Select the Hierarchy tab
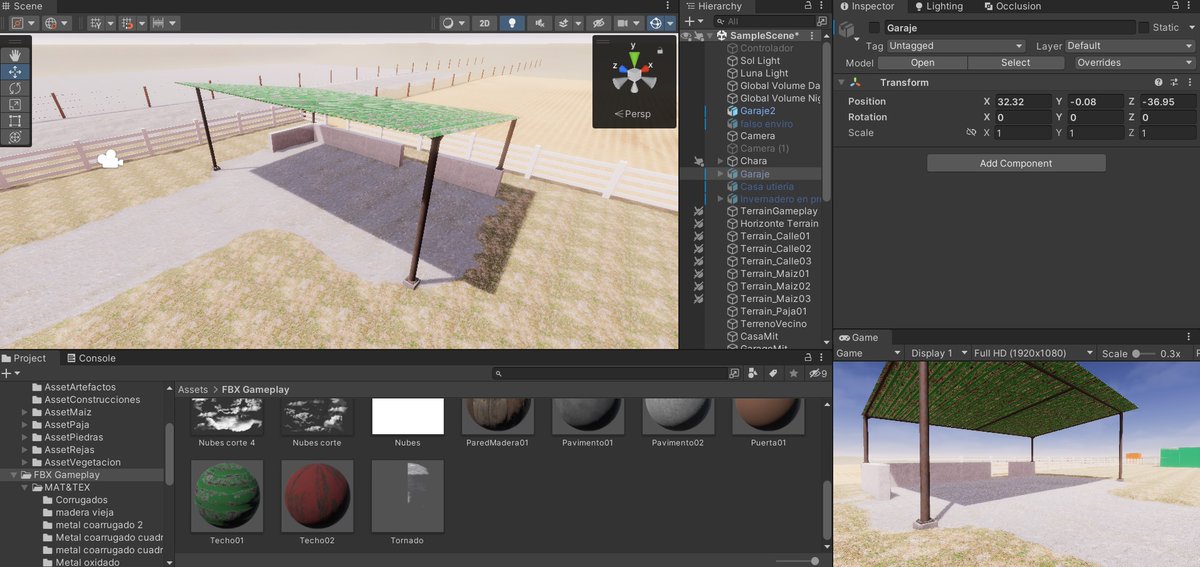 pyautogui.click(x=713, y=6)
